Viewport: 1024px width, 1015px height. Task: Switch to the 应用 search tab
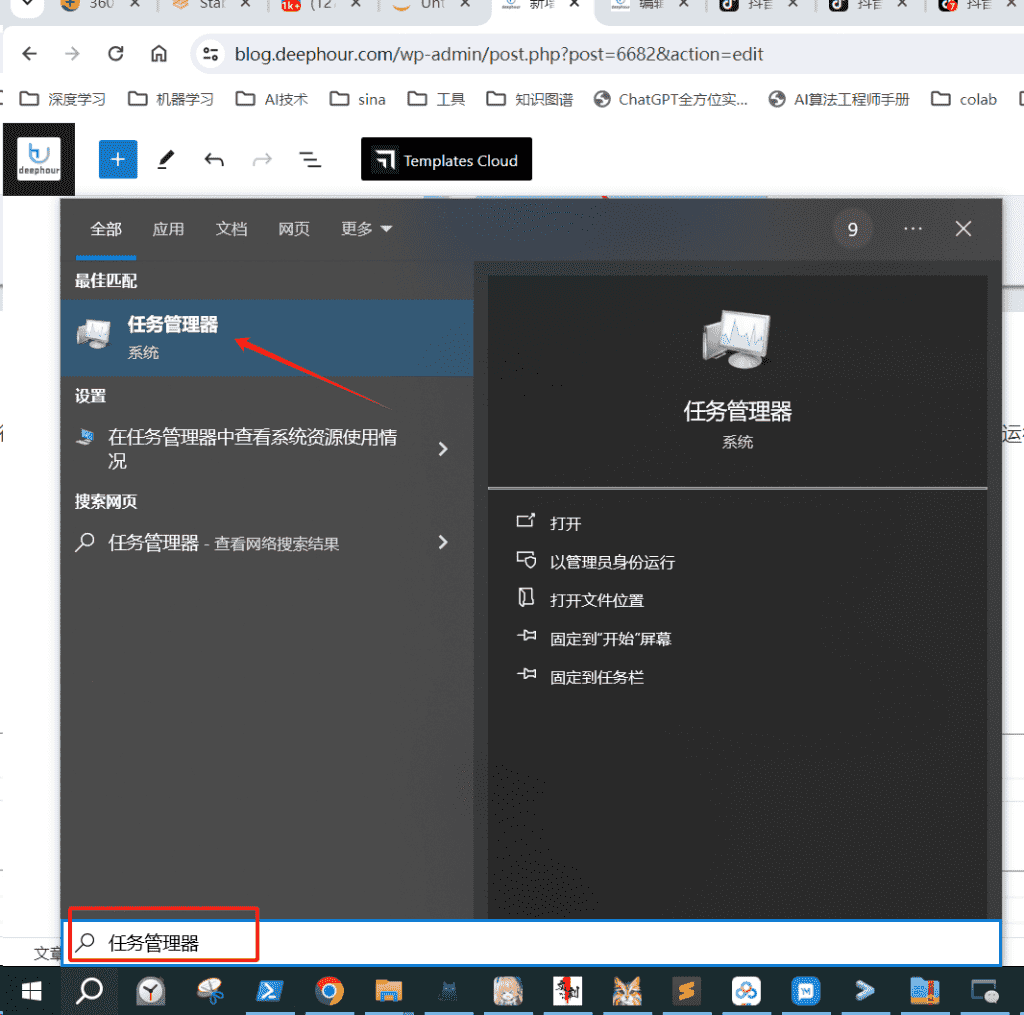168,229
